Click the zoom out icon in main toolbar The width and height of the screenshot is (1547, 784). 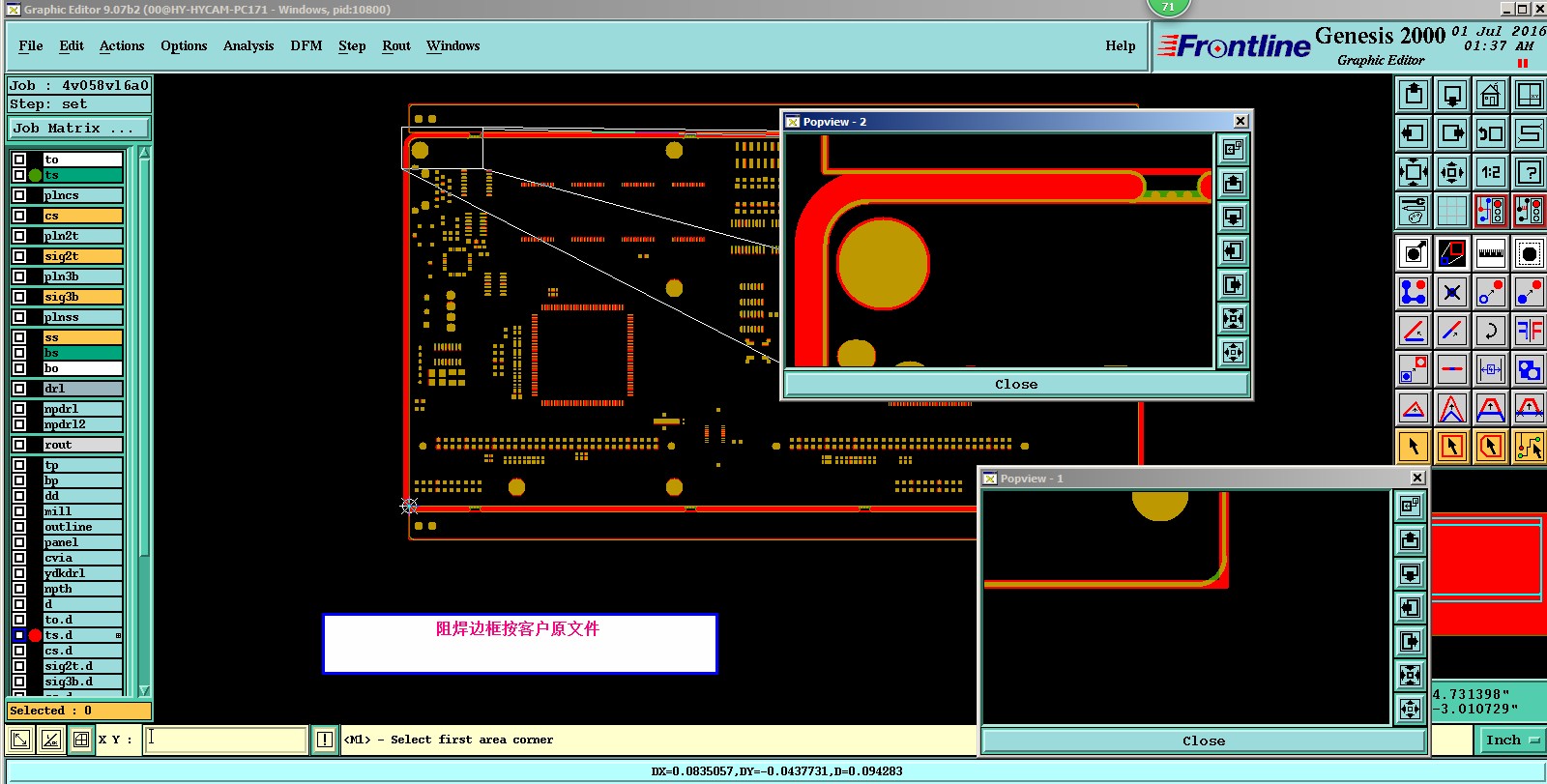click(x=1452, y=173)
